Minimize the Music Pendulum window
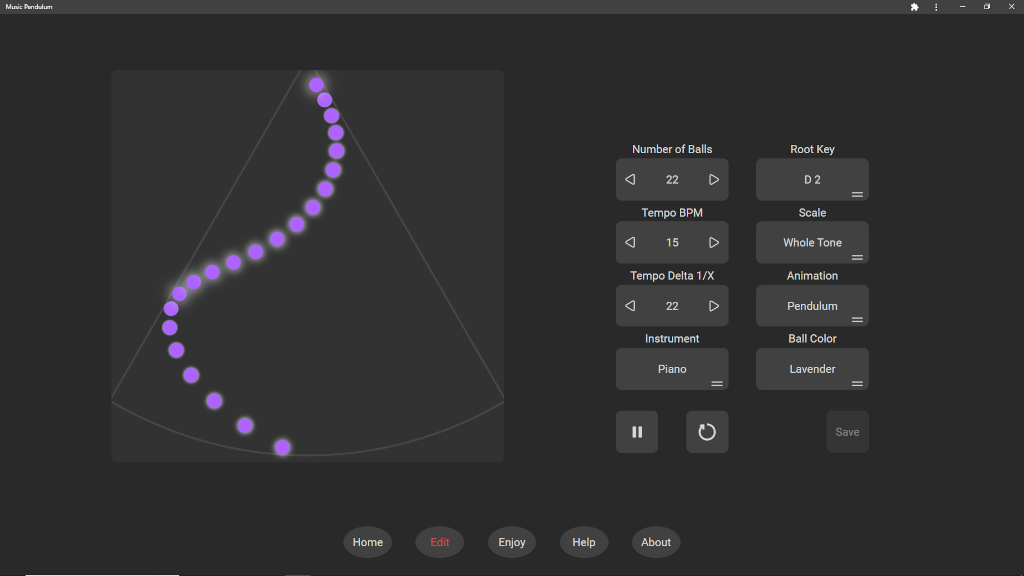Screen dimensions: 1024x576 click(962, 7)
